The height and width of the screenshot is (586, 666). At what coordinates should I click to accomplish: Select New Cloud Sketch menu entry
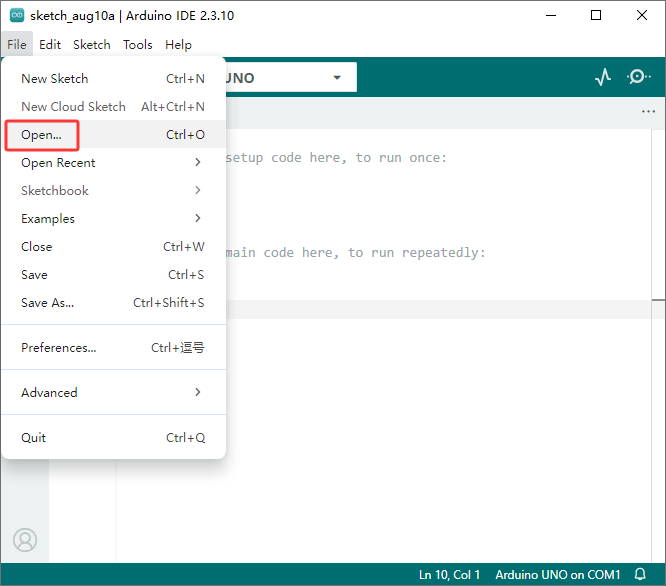point(113,106)
